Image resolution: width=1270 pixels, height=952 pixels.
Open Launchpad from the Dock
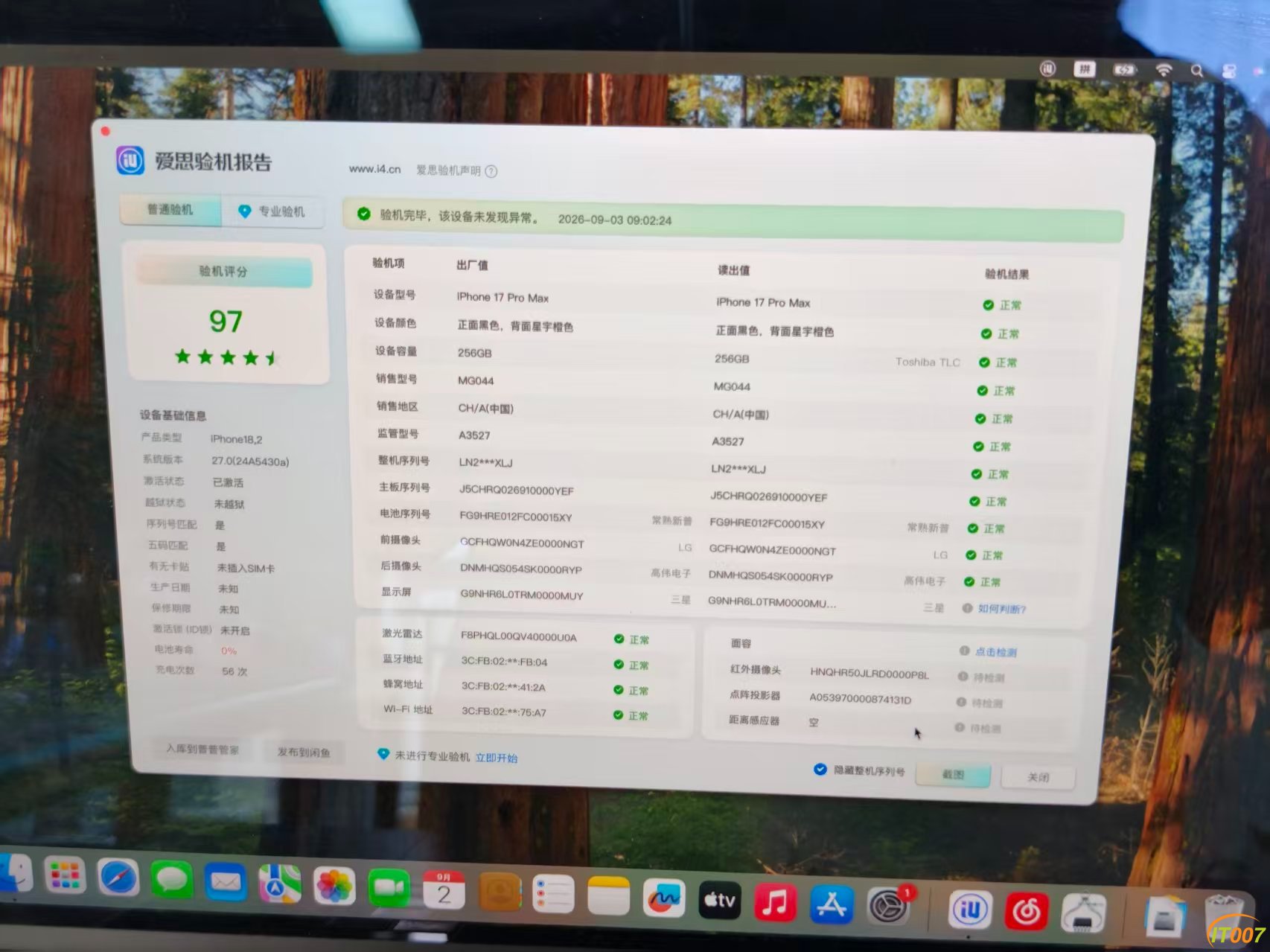[x=65, y=876]
